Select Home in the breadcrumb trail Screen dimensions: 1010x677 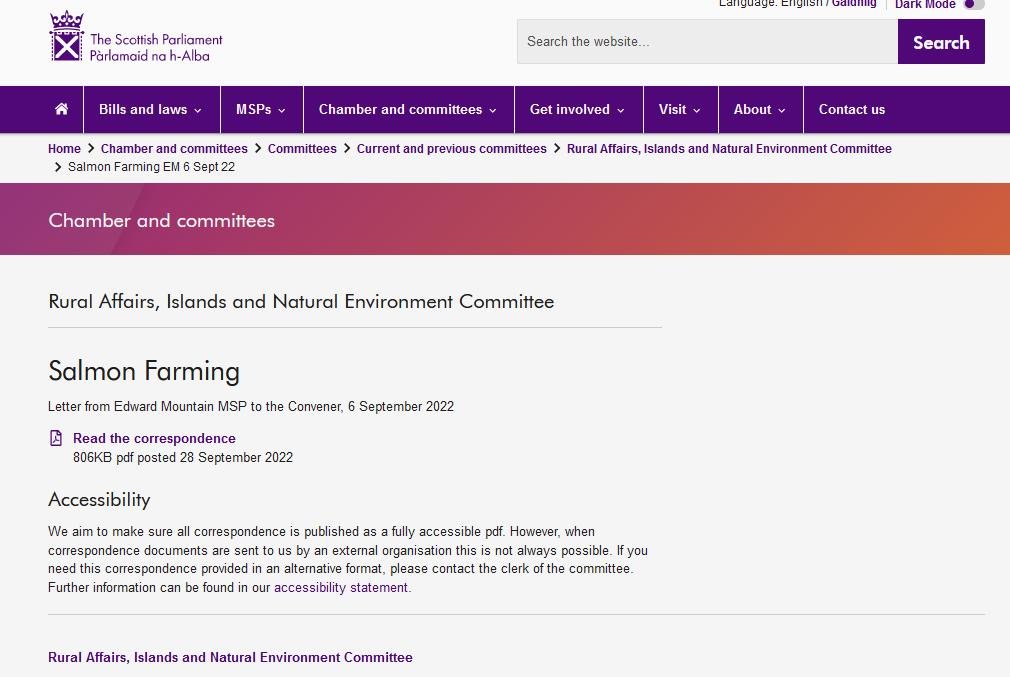[64, 148]
